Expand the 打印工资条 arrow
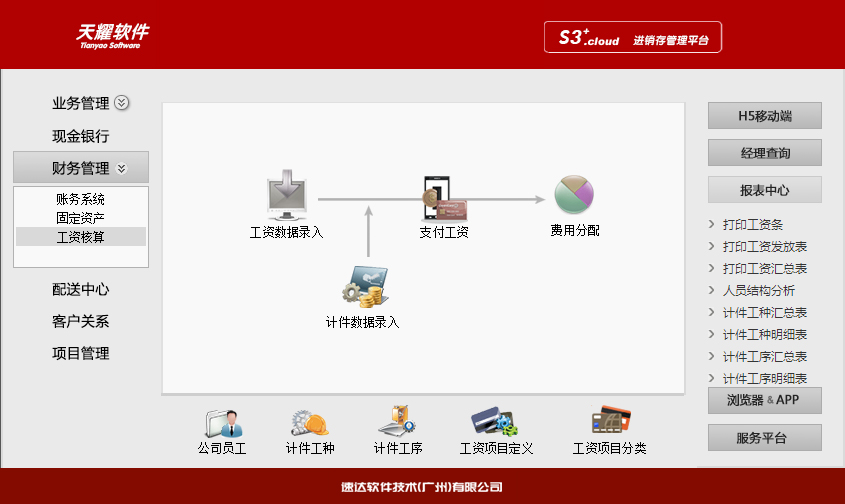Image resolution: width=845 pixels, height=504 pixels. 711,225
